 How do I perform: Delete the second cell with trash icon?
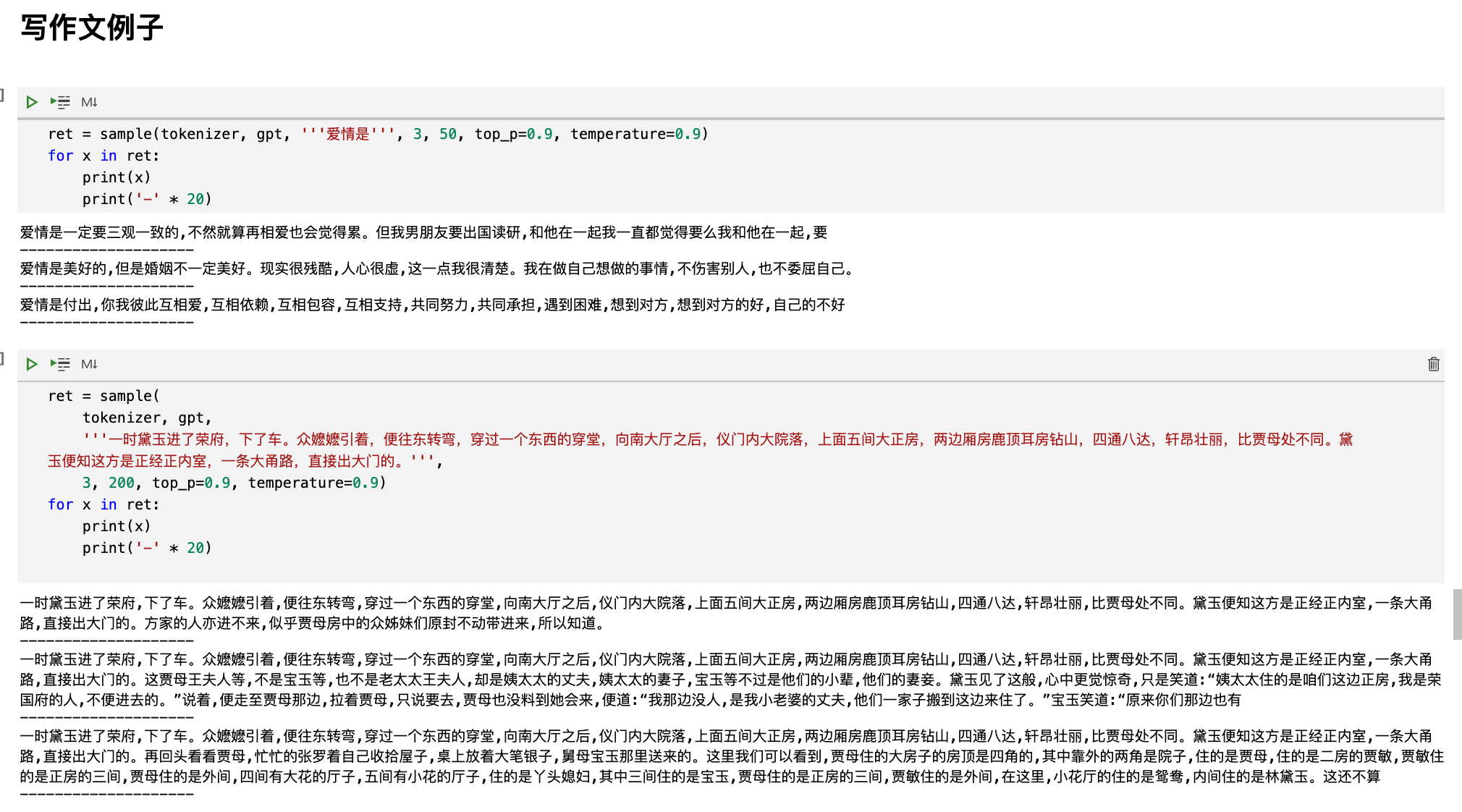click(1433, 364)
